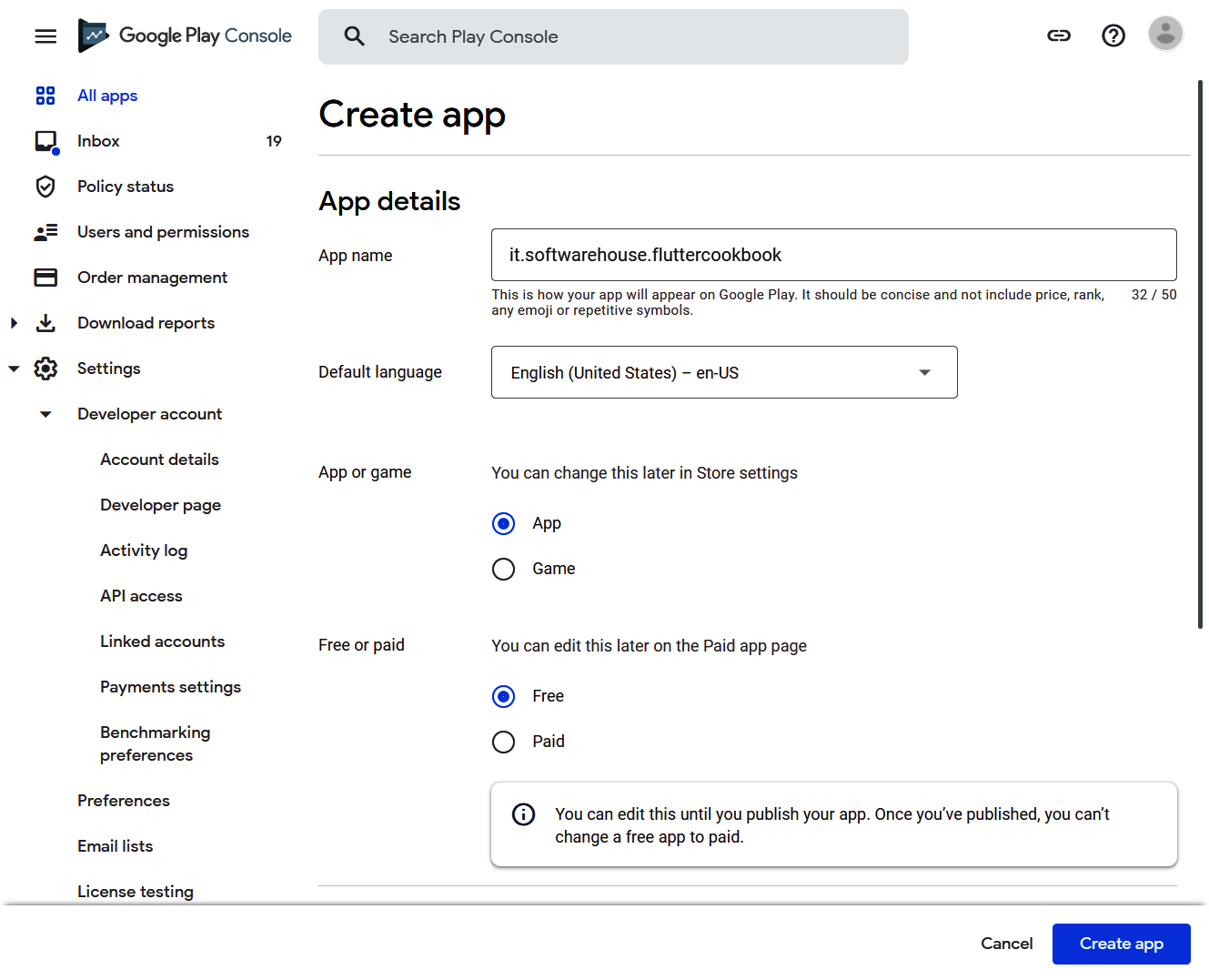The width and height of the screenshot is (1209, 980).
Task: Open the user account avatar
Action: [1165, 35]
